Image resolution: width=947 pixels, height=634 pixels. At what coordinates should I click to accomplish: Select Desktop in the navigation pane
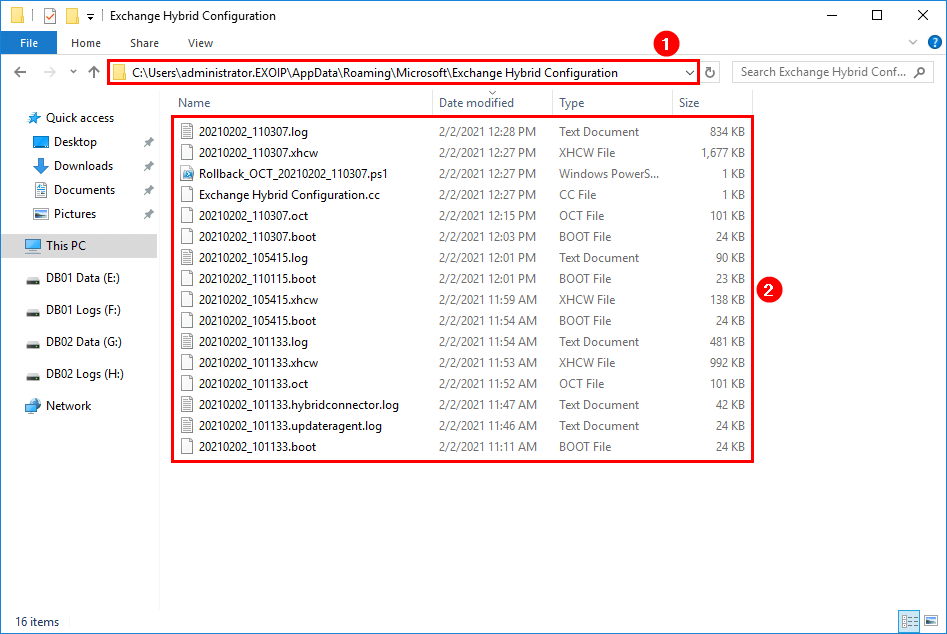coord(75,142)
